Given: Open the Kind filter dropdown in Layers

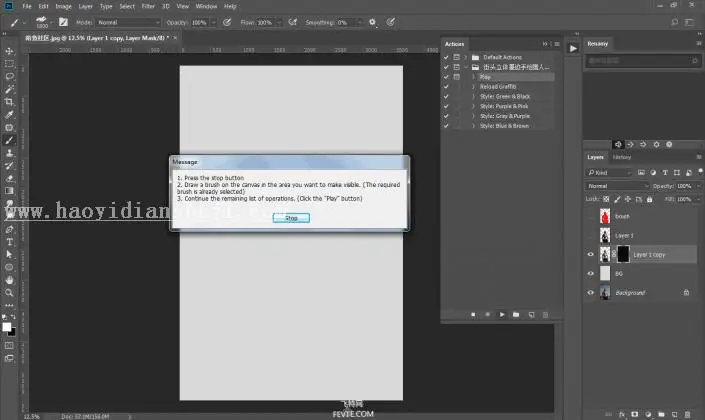Looking at the screenshot, I should tap(609, 173).
